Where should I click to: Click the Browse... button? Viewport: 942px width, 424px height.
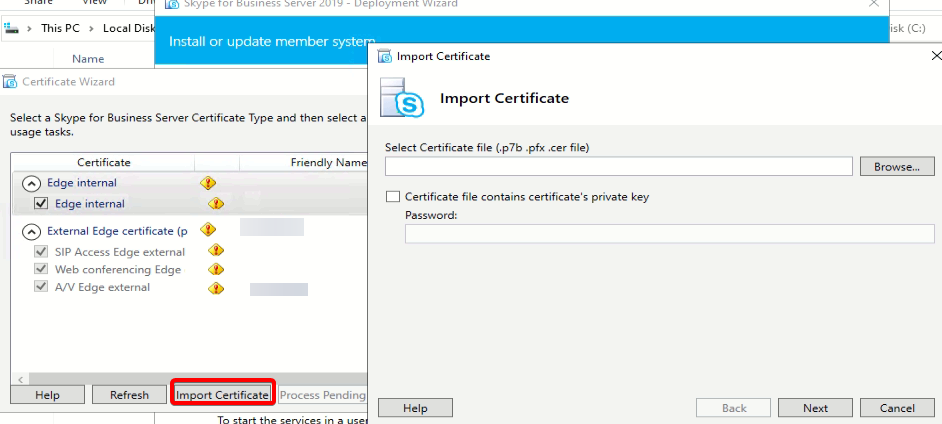(x=896, y=167)
